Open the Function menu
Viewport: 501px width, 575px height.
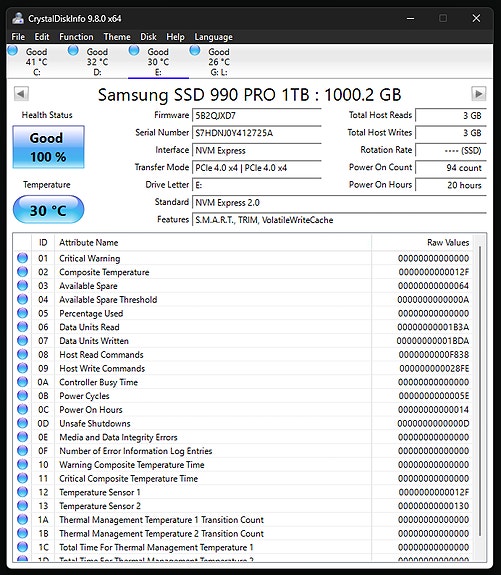tap(76, 37)
